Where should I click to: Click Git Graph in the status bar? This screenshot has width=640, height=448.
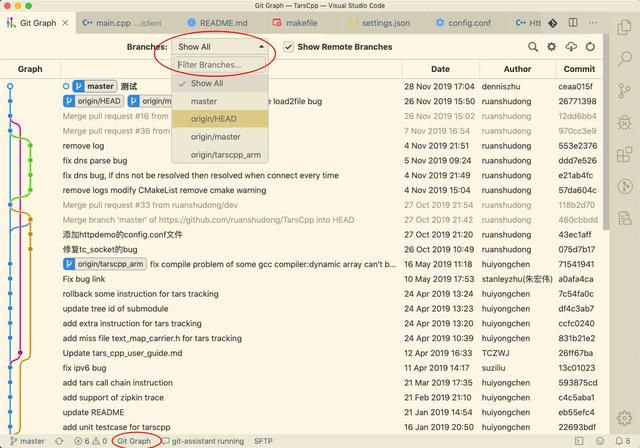[134, 441]
